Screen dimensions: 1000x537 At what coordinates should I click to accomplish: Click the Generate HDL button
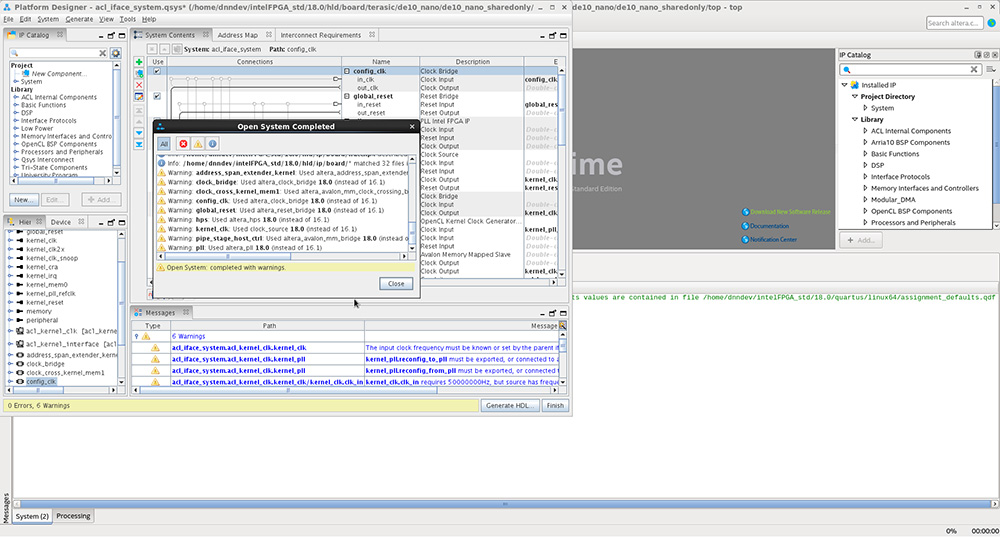tap(510, 406)
